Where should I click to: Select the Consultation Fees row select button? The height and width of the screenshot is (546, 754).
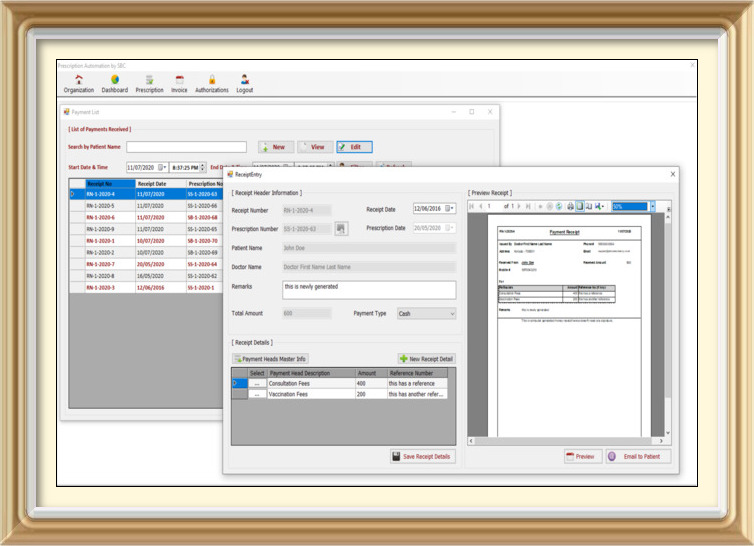(x=258, y=383)
